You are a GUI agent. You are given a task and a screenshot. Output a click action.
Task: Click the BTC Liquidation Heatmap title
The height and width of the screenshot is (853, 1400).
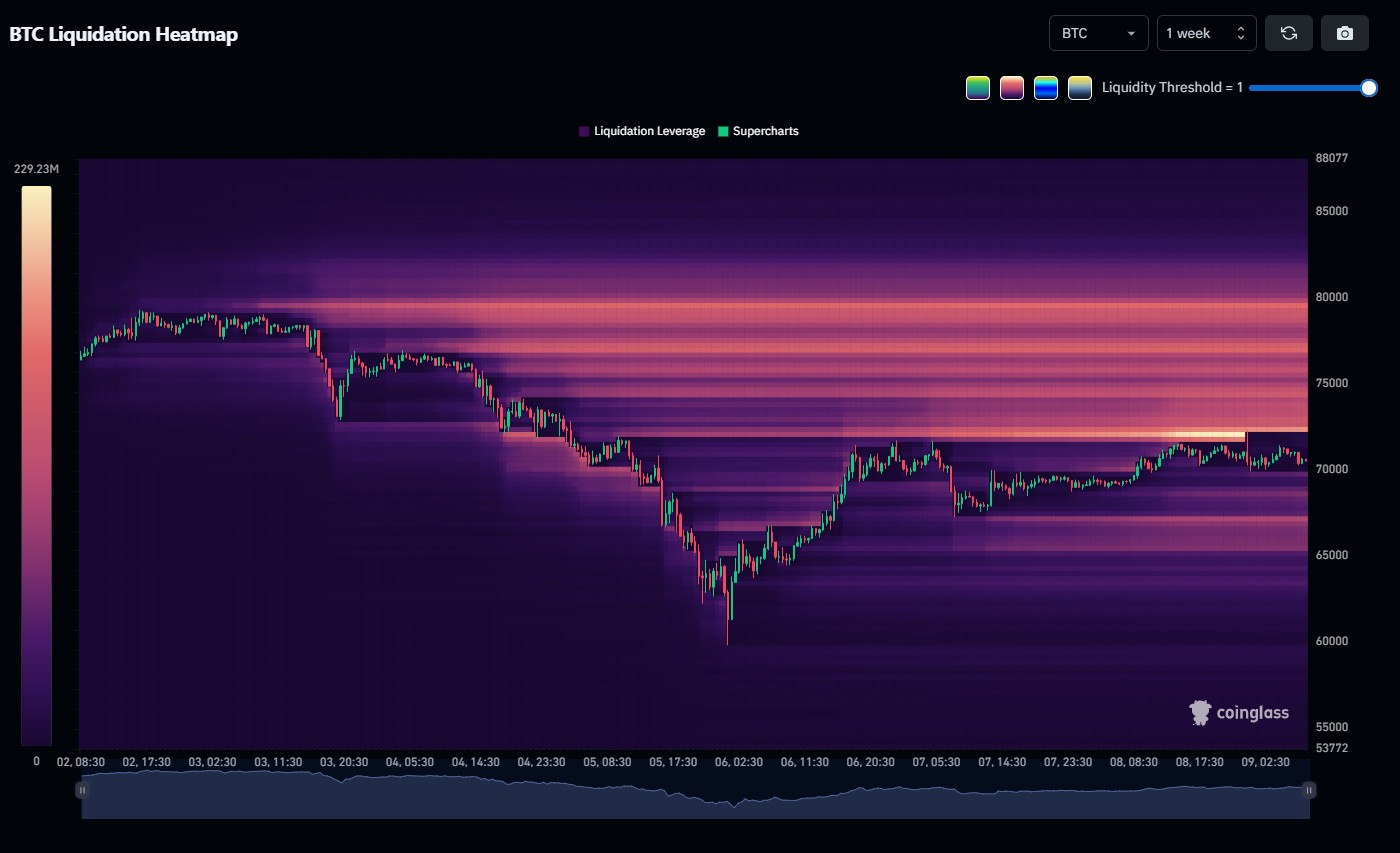[x=124, y=34]
